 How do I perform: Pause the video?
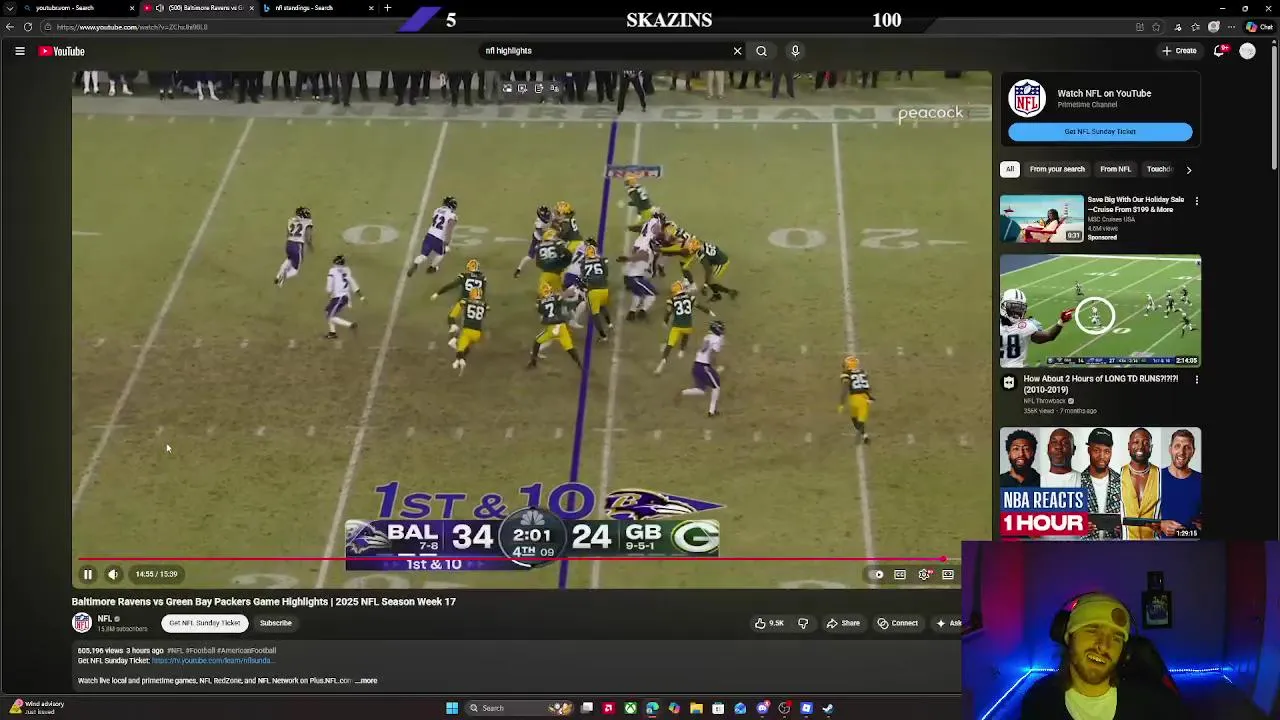pyautogui.click(x=87, y=574)
